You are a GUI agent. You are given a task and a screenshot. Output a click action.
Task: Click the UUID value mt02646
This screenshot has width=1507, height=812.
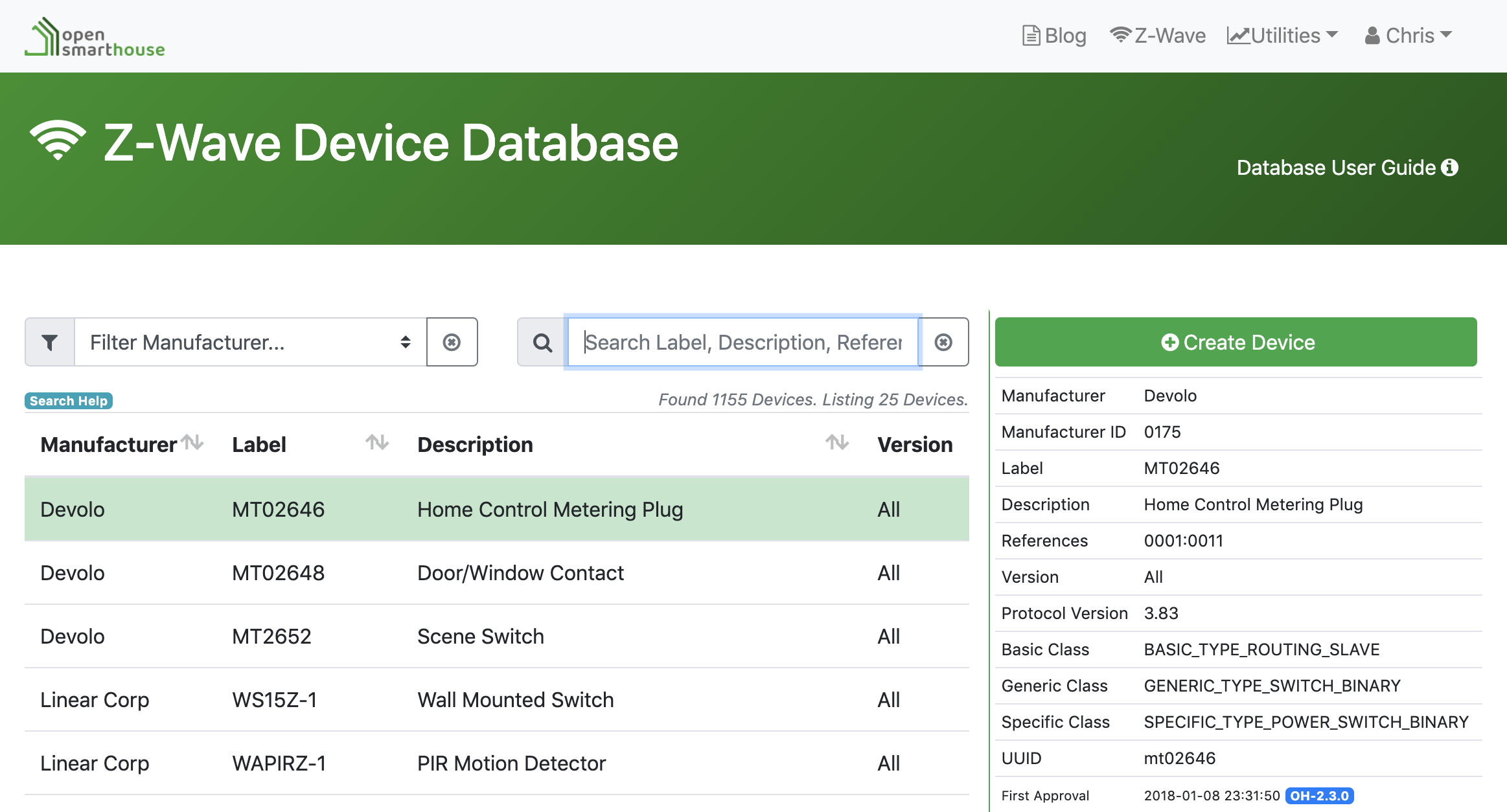(1180, 758)
